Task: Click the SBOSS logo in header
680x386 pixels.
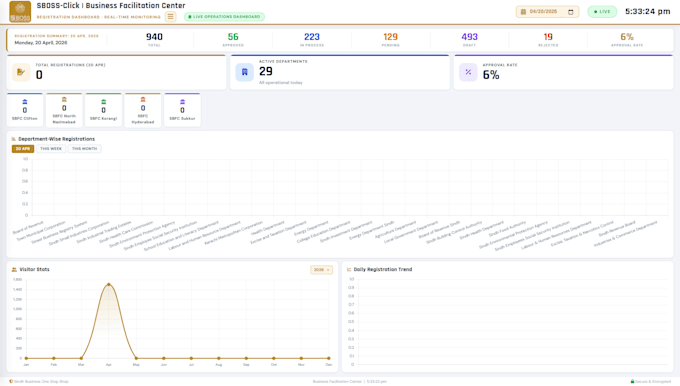Action: coord(20,12)
